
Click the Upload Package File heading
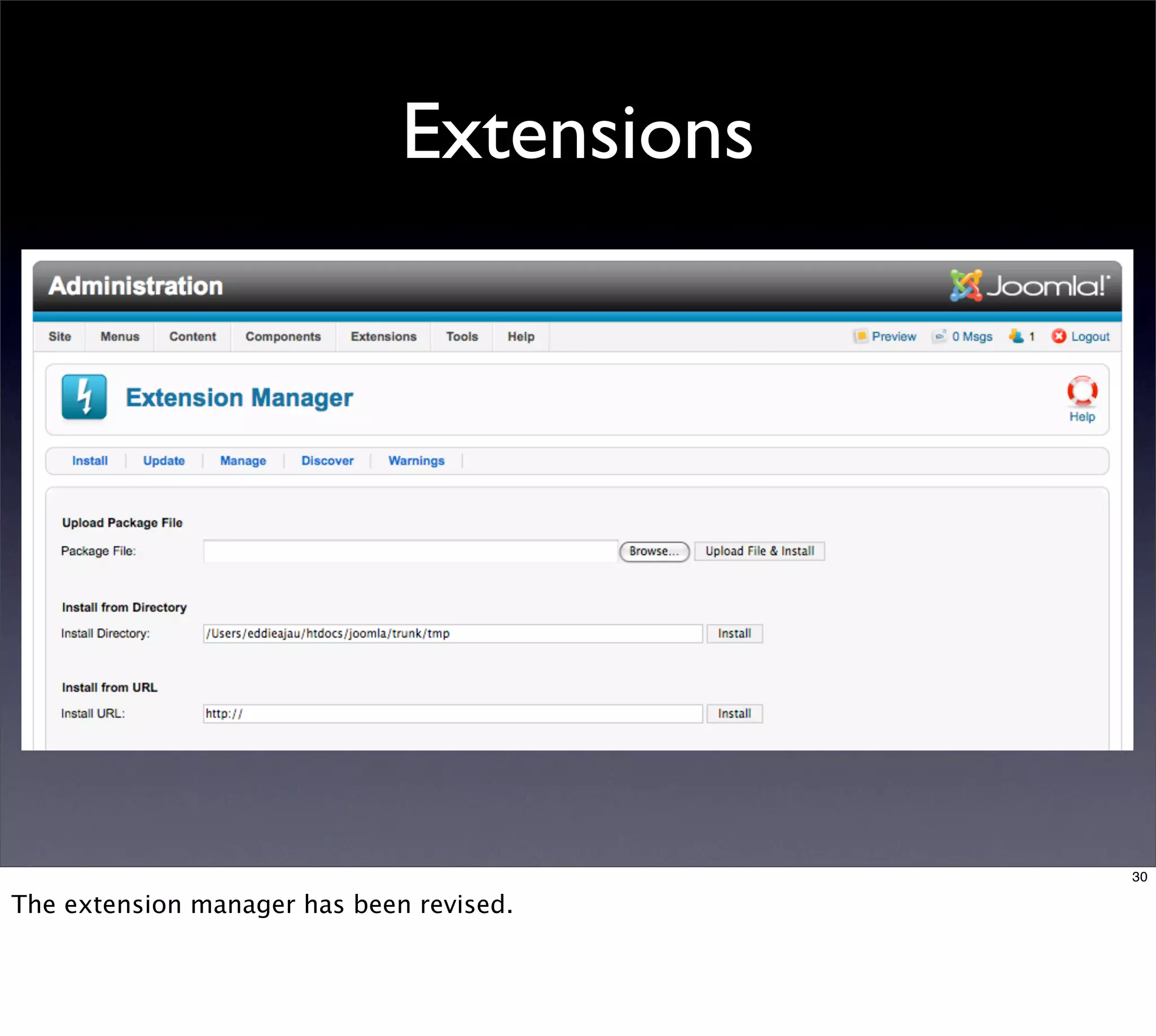click(122, 523)
